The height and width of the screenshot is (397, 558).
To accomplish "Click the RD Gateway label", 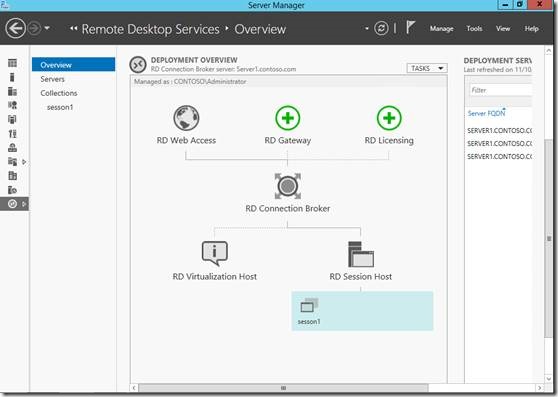I will (288, 141).
